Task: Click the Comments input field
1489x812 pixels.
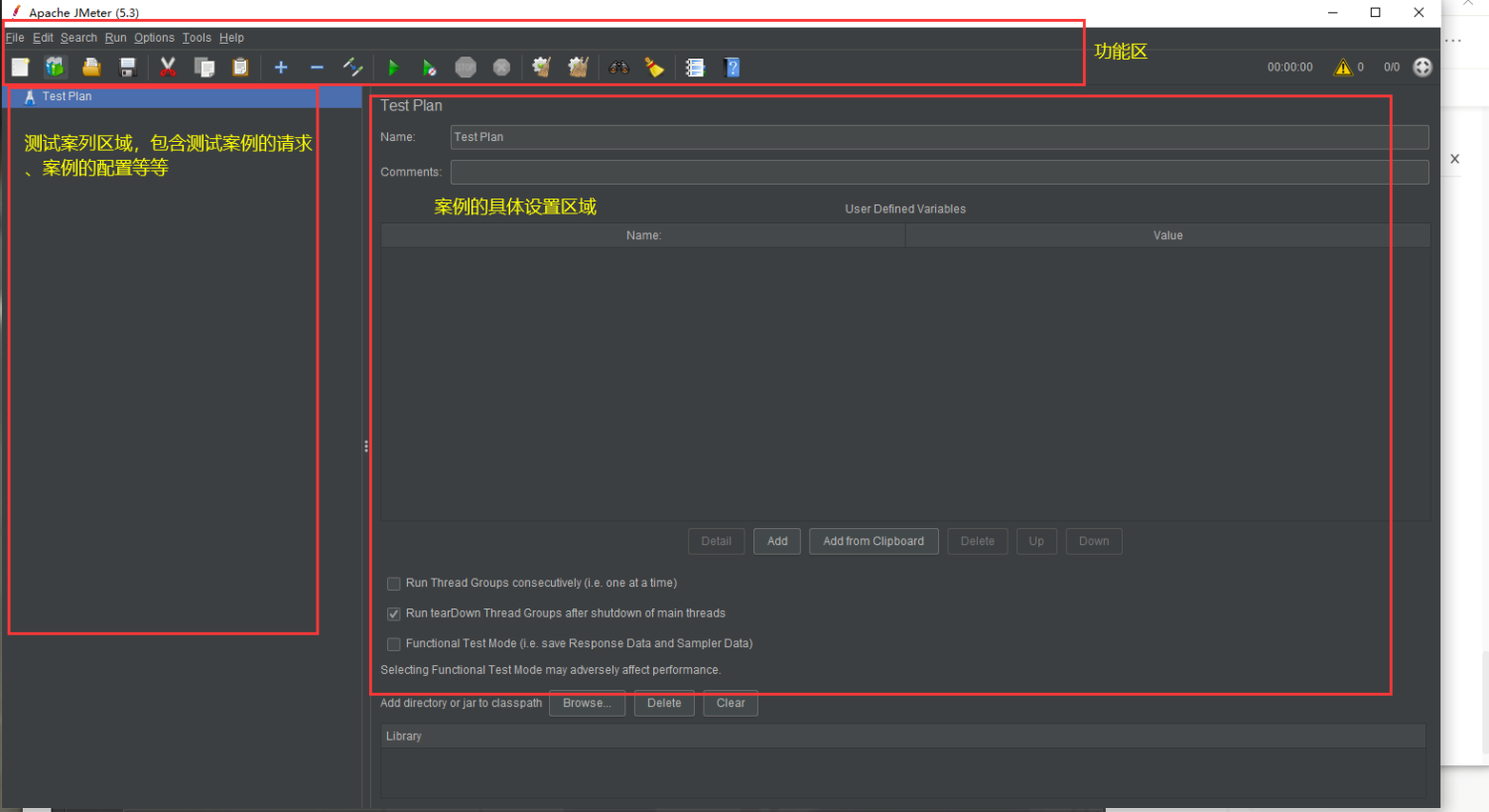Action: [939, 172]
